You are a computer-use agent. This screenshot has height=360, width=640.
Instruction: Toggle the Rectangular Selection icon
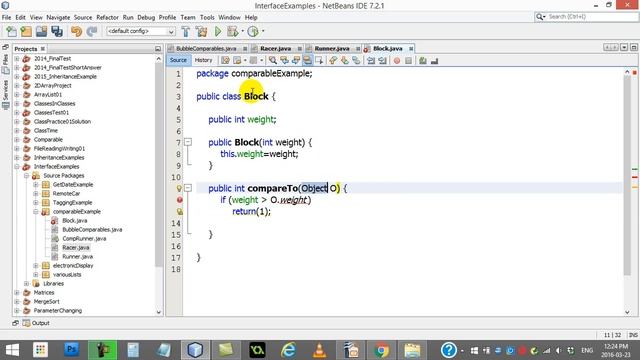[319, 60]
